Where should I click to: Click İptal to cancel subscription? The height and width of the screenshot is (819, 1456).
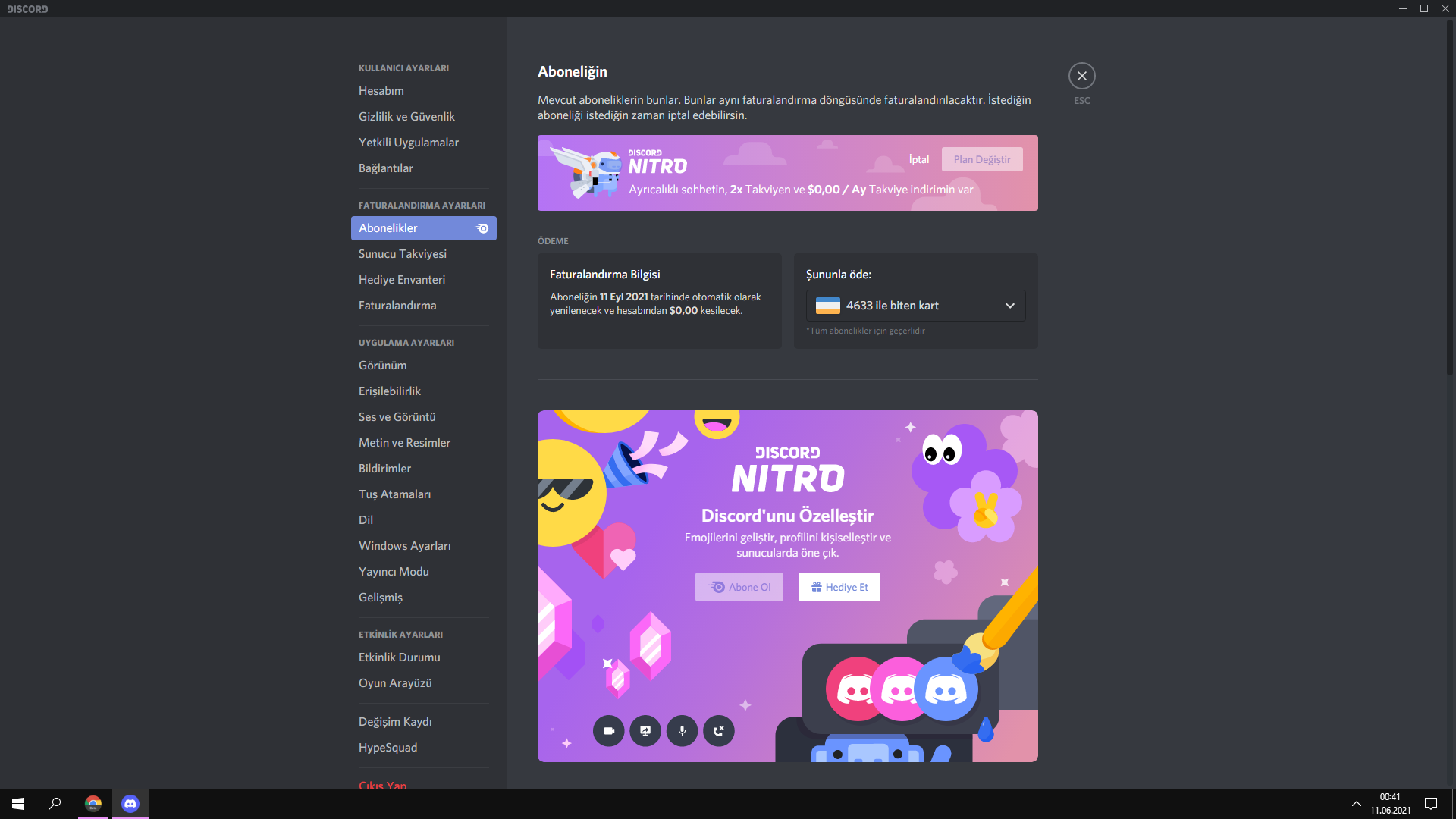tap(918, 159)
